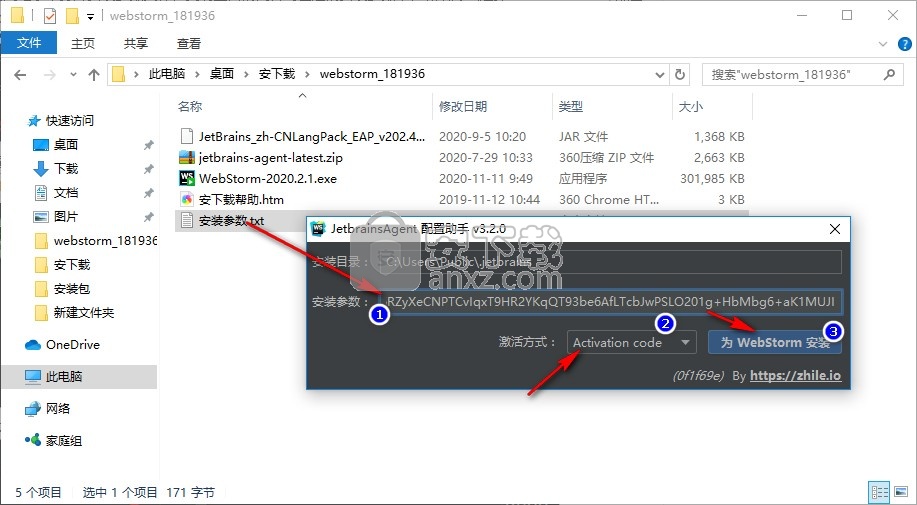Select 安装参数.txt file
917x505 pixels.
click(x=232, y=220)
